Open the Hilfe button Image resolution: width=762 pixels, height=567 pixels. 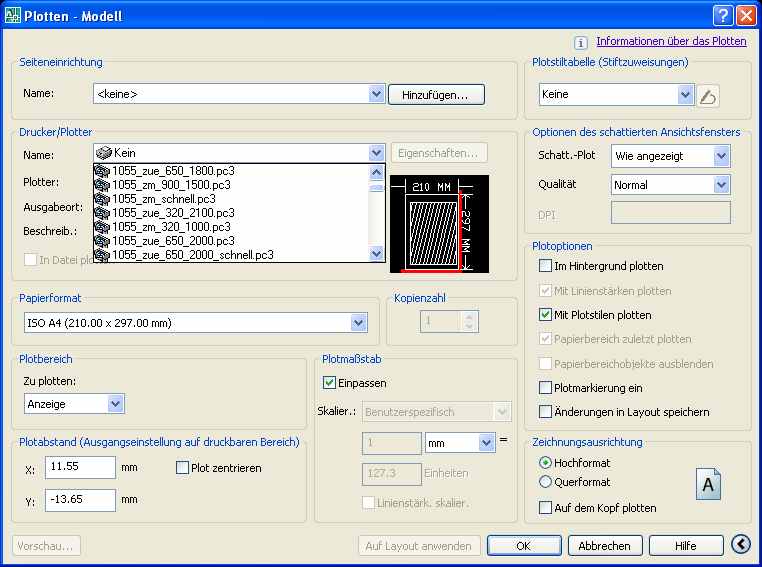click(x=686, y=546)
